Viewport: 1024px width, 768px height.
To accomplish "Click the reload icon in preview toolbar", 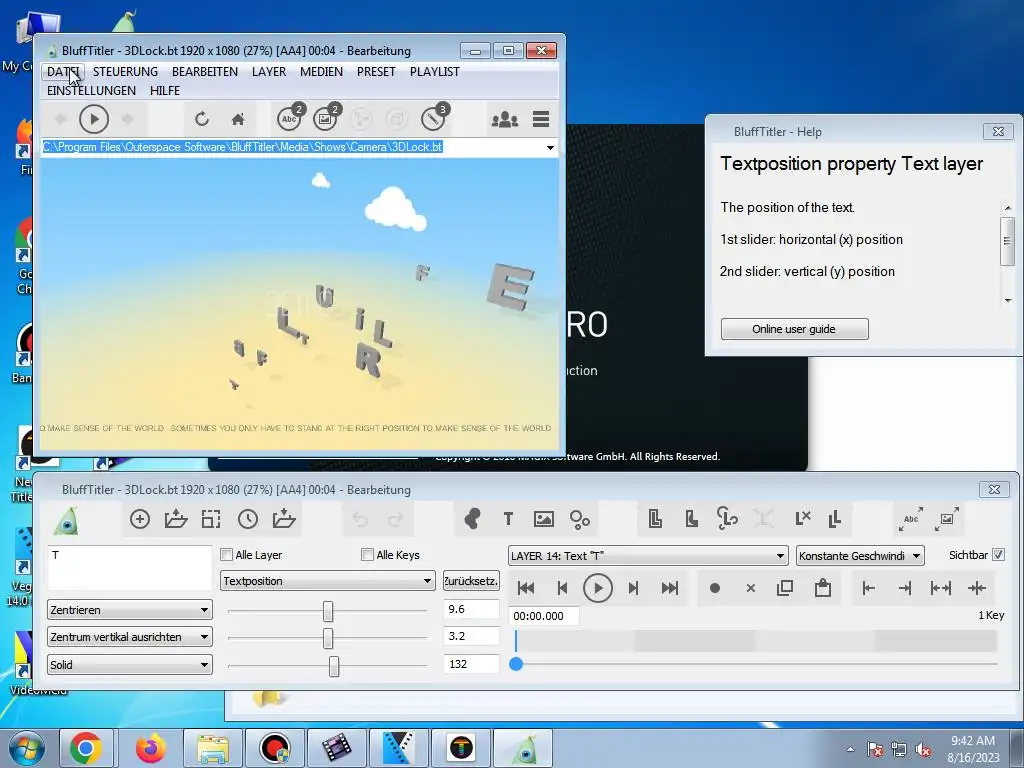I will pyautogui.click(x=202, y=120).
